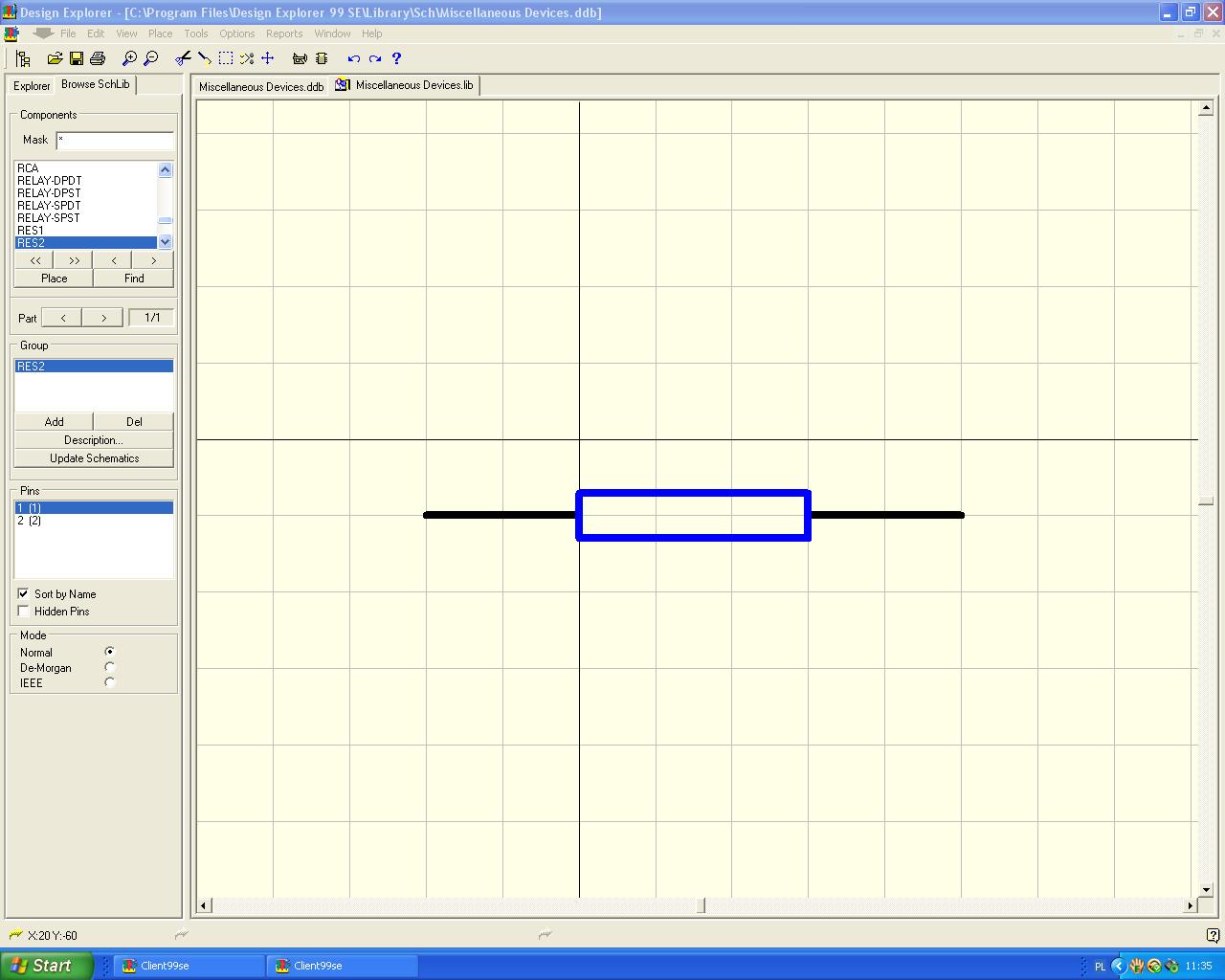Click the components list scroll-up arrow
The image size is (1225, 980).
(165, 170)
